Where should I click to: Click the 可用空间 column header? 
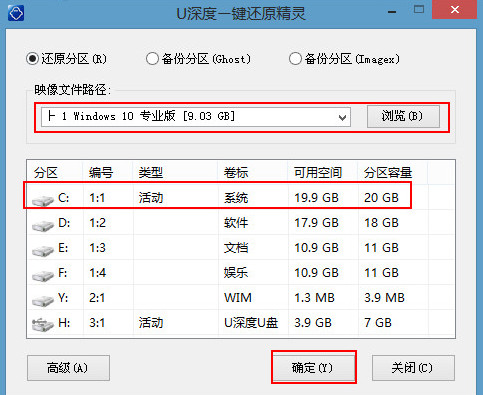tap(318, 173)
